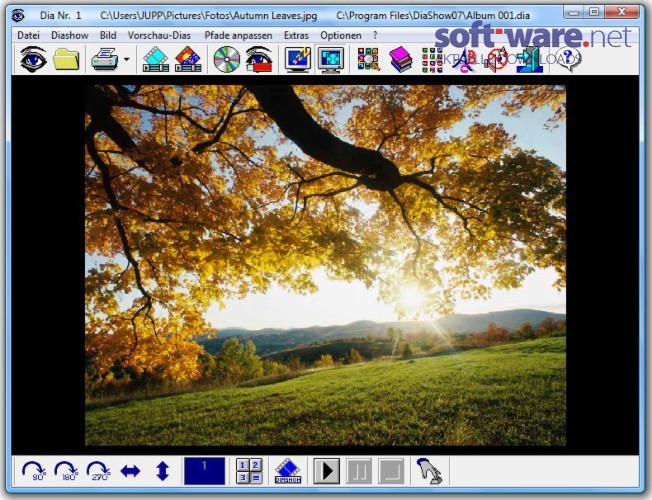Image resolution: width=652 pixels, height=500 pixels.
Task: Open the Diashow menu
Action: click(69, 35)
